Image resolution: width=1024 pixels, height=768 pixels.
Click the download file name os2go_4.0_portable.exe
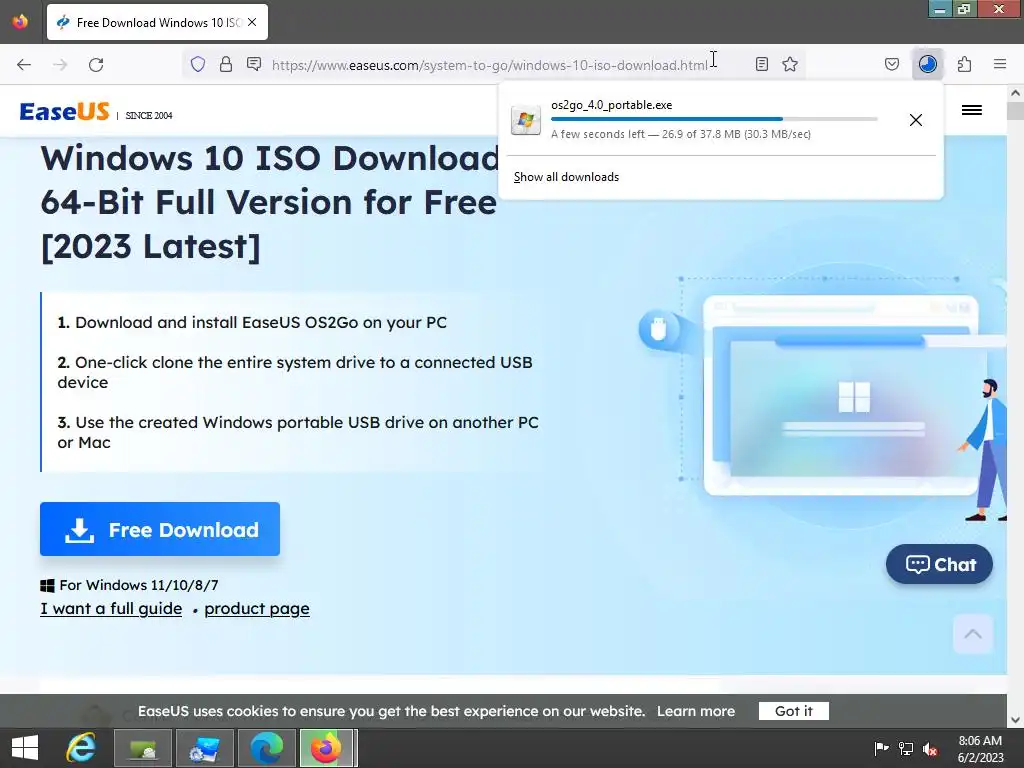(611, 104)
